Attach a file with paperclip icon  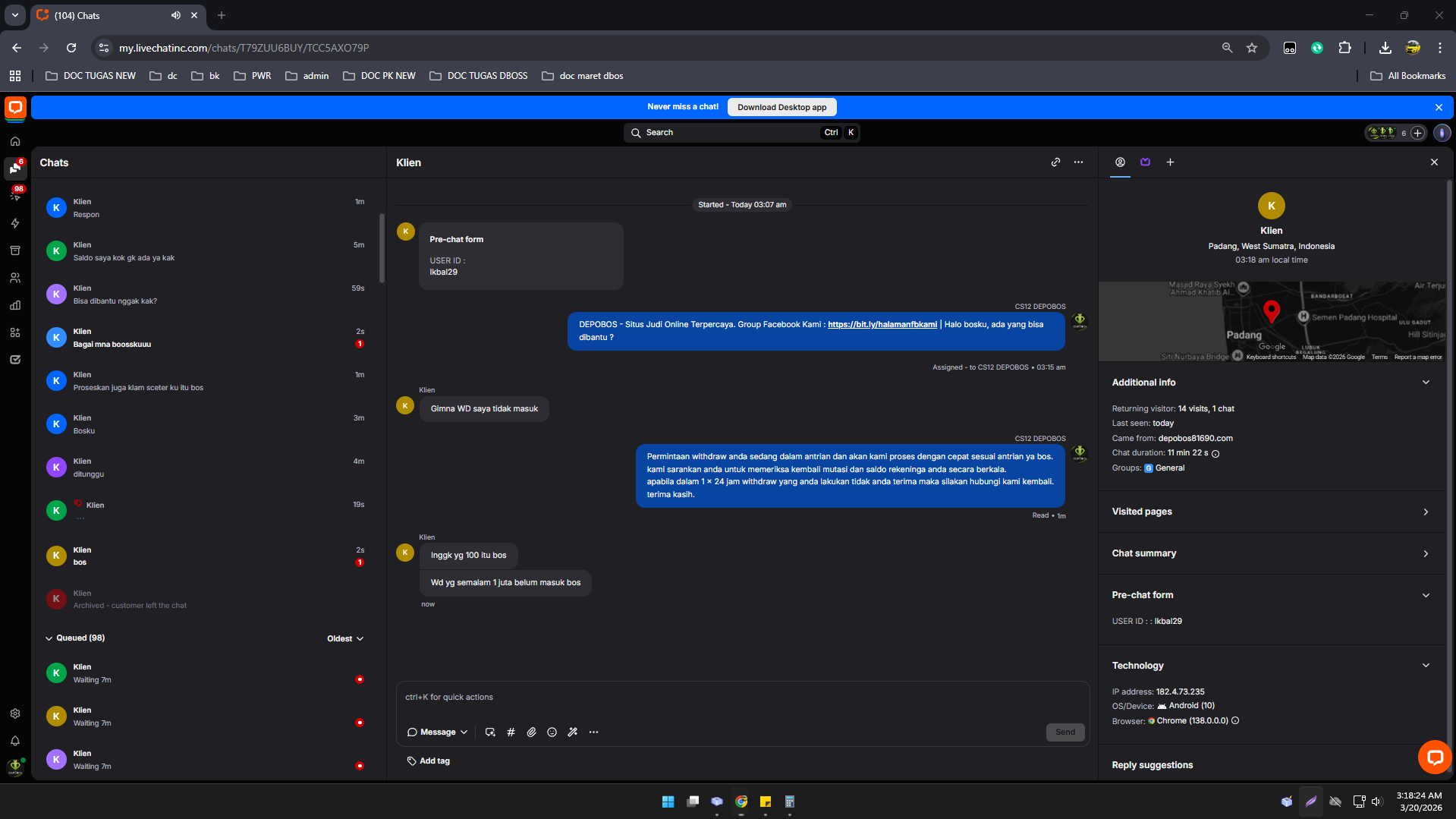(532, 732)
